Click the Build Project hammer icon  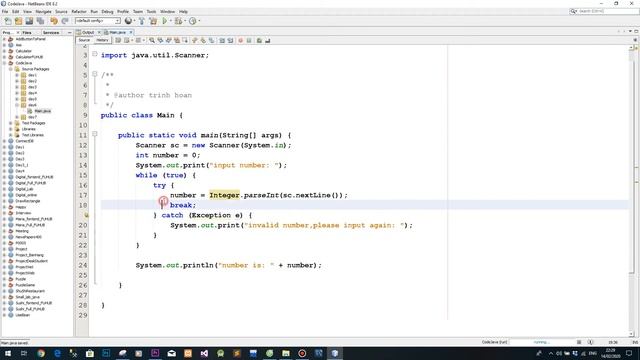tap(142, 21)
